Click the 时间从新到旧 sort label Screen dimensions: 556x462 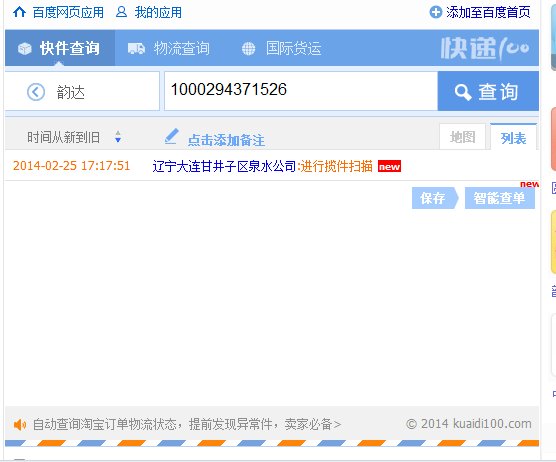point(64,137)
